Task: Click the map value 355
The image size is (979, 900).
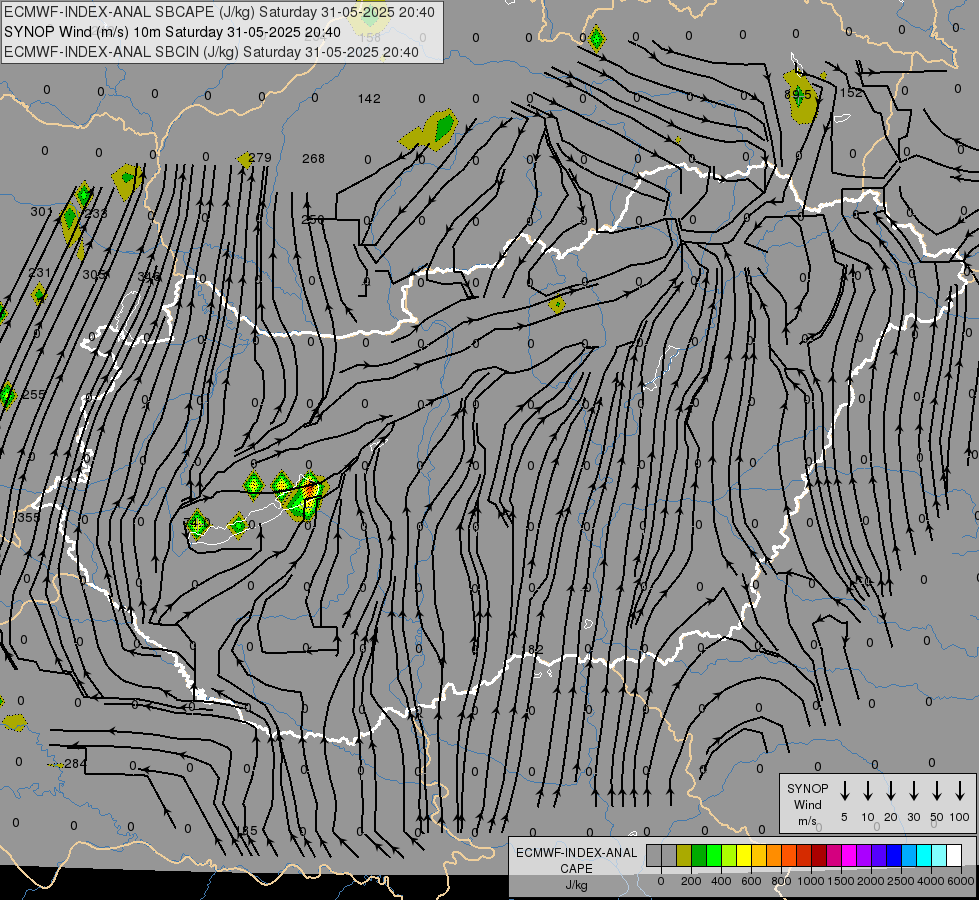Action: [x=29, y=518]
